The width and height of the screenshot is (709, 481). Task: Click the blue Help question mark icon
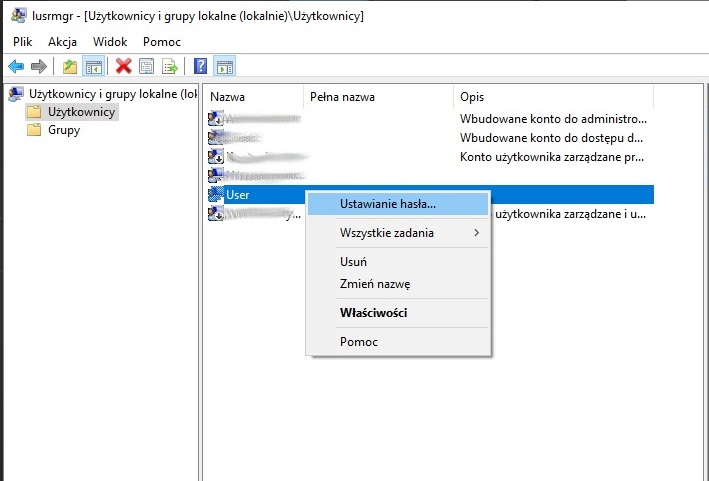200,66
